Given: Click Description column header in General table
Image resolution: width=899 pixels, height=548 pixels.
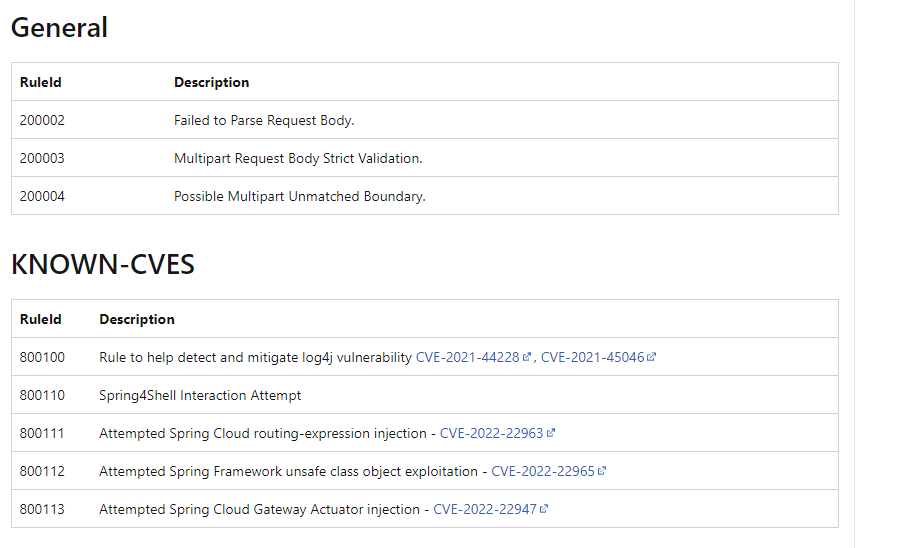Looking at the screenshot, I should pos(211,83).
